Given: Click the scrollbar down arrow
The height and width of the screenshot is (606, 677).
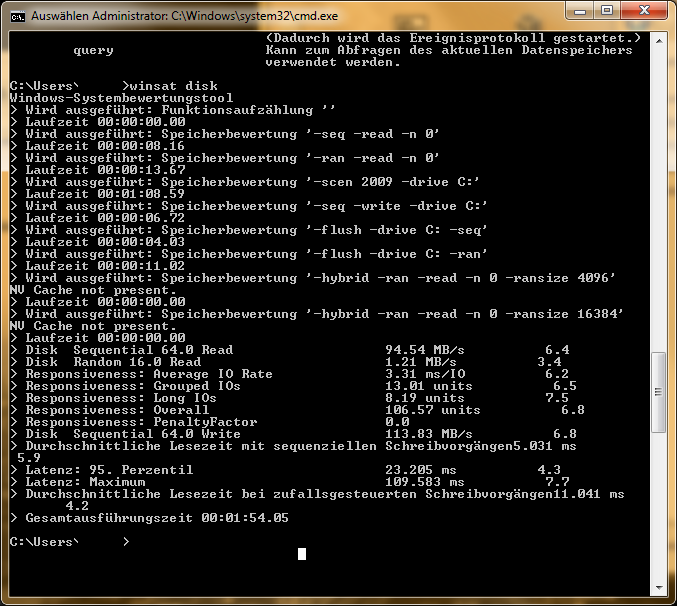Looking at the screenshot, I should click(x=659, y=587).
